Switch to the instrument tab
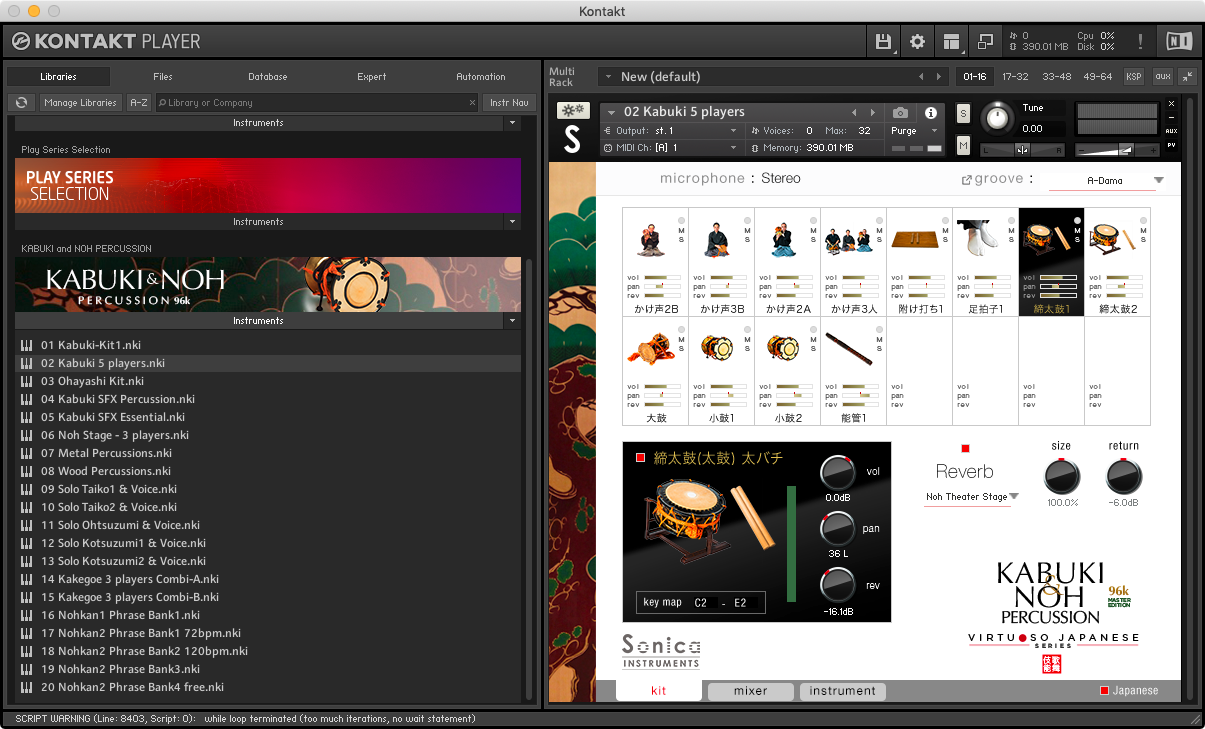The height and width of the screenshot is (729, 1205). pos(842,691)
